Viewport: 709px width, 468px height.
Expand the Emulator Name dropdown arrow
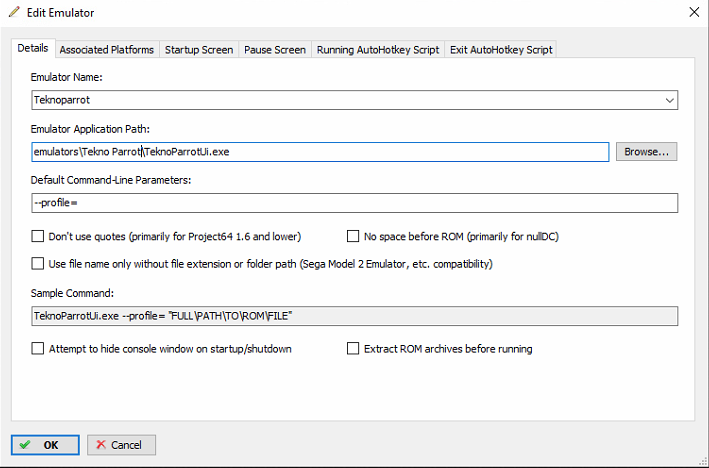pos(670,100)
